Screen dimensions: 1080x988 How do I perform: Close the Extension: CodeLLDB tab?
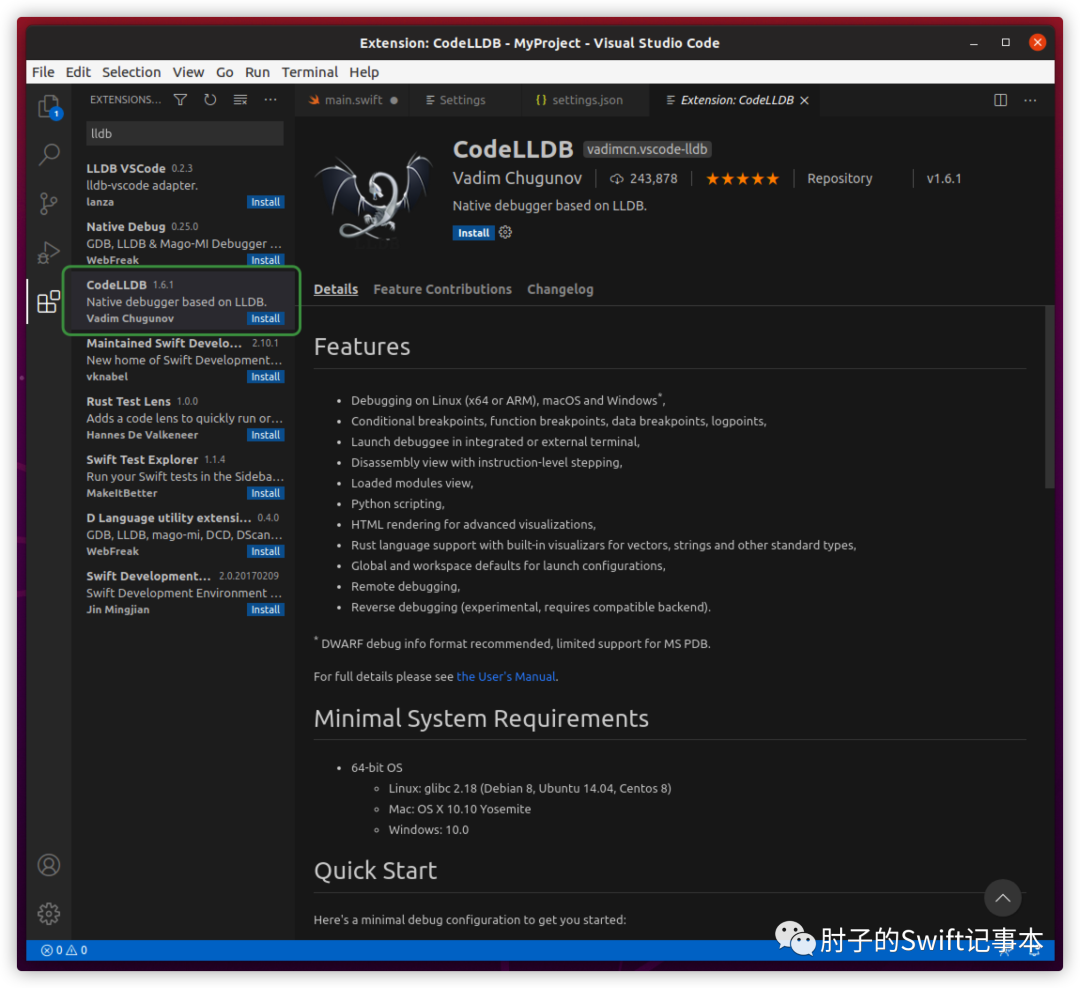tap(804, 101)
